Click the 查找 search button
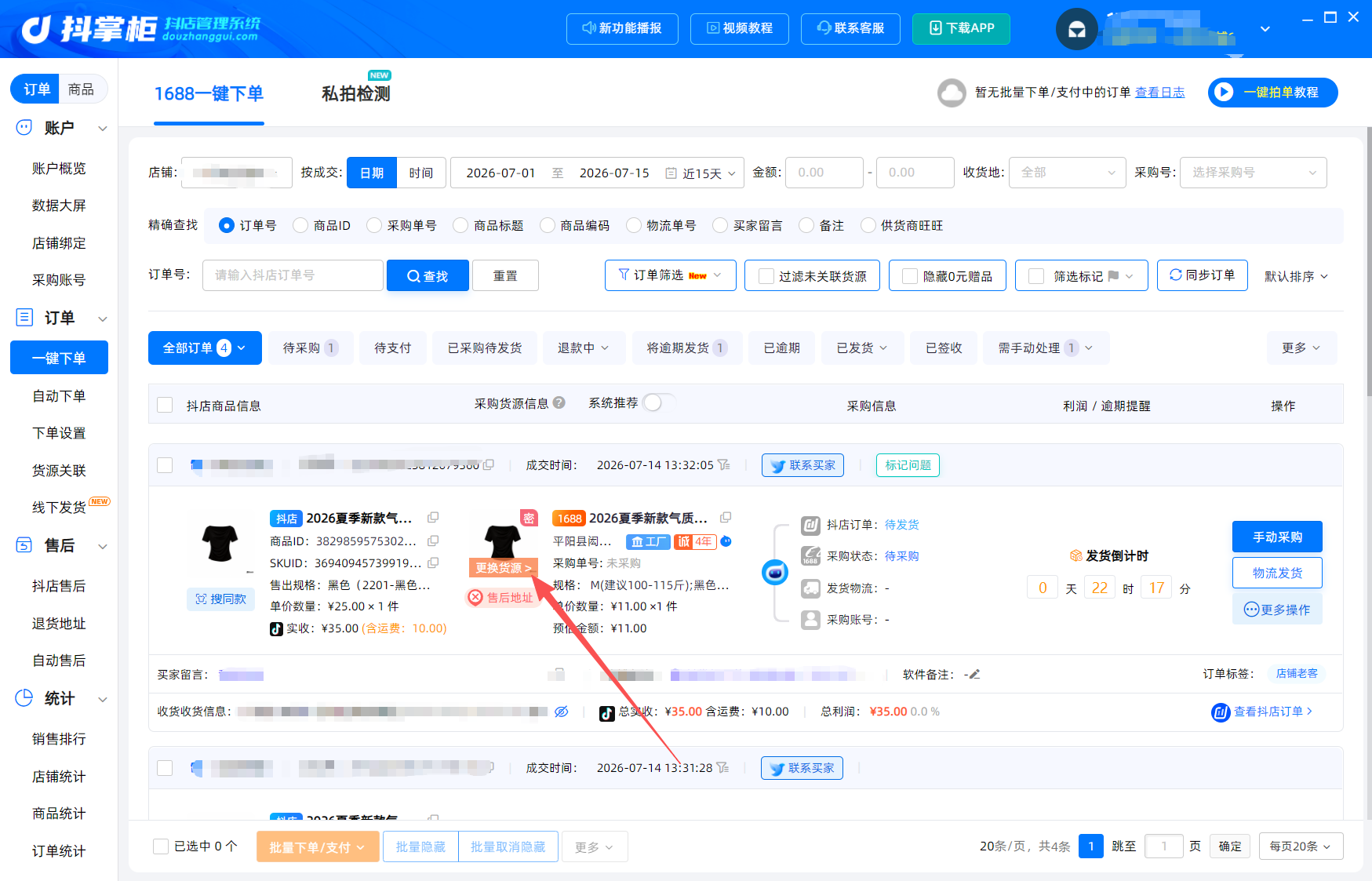This screenshot has width=1372, height=881. tap(428, 275)
